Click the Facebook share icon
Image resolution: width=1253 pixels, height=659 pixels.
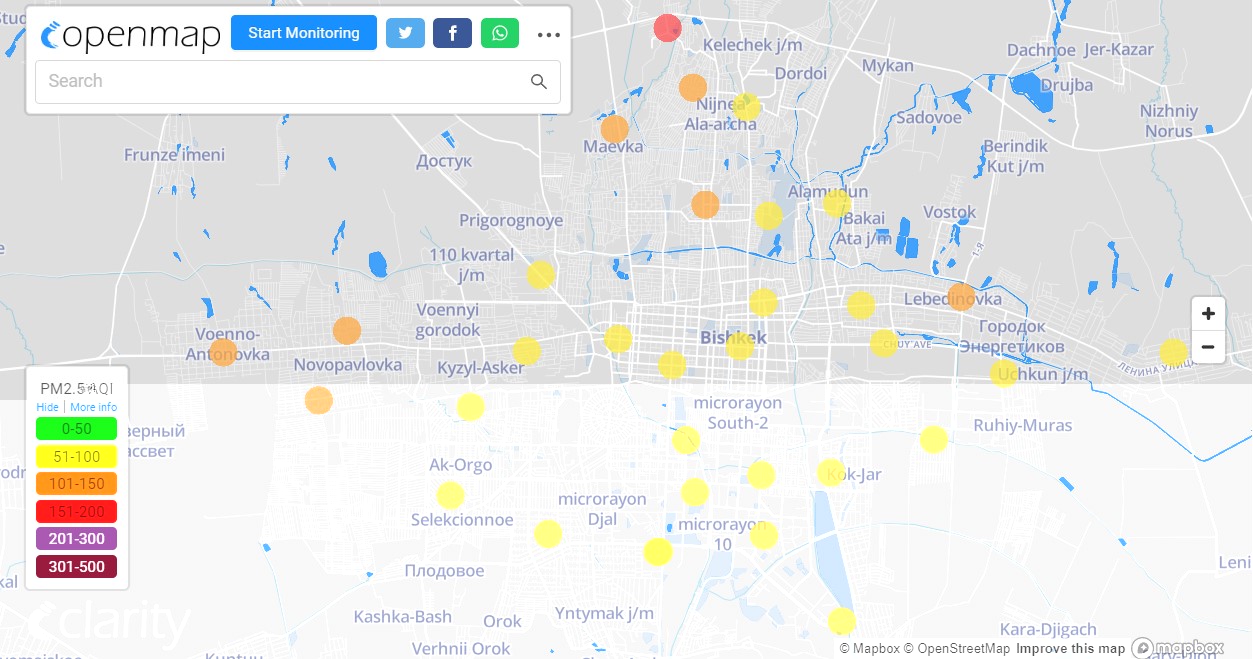452,33
